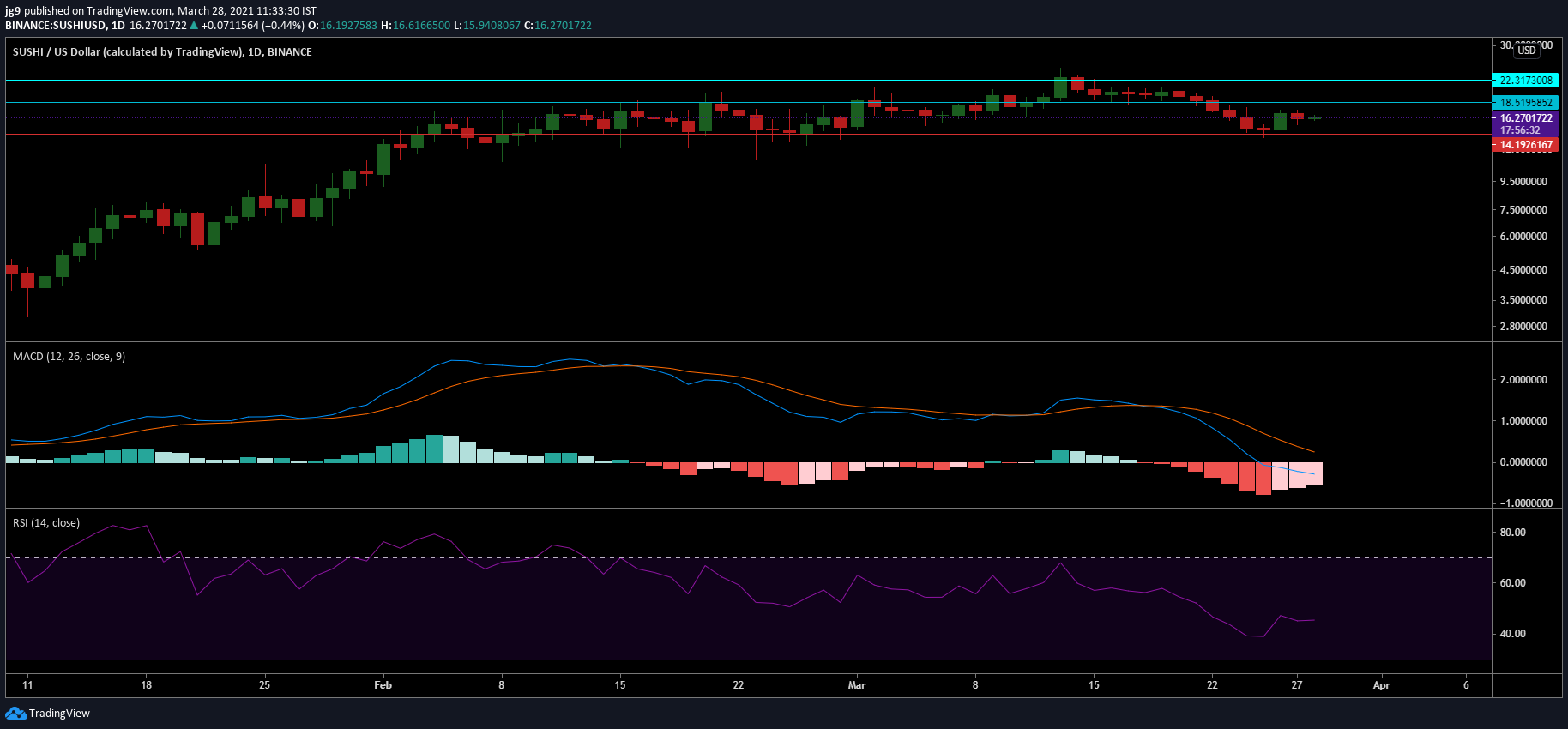
Task: Click the SUSHI / US Dollar chart title
Action: (x=162, y=52)
